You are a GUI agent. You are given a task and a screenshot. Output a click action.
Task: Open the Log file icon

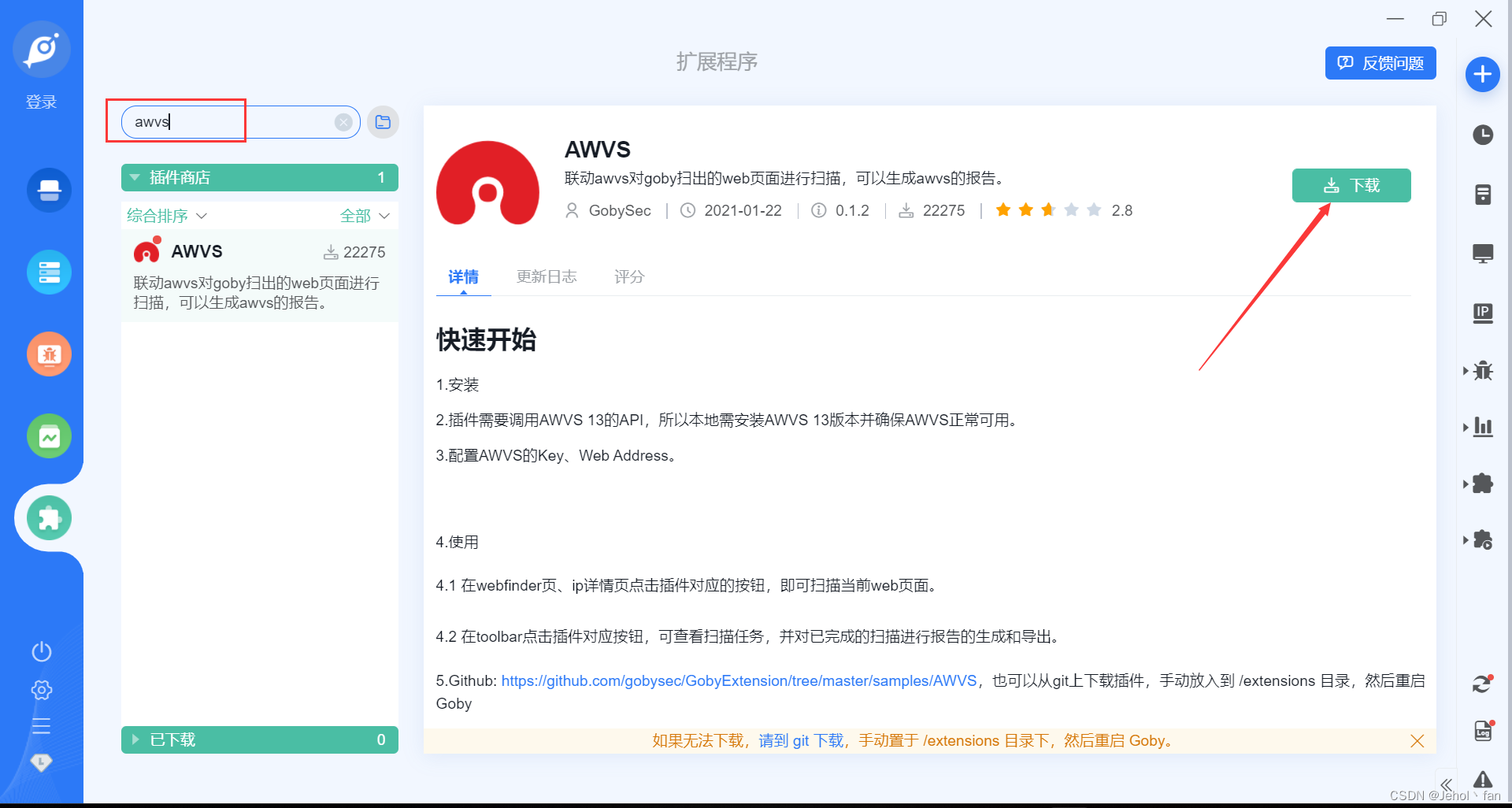[1483, 730]
